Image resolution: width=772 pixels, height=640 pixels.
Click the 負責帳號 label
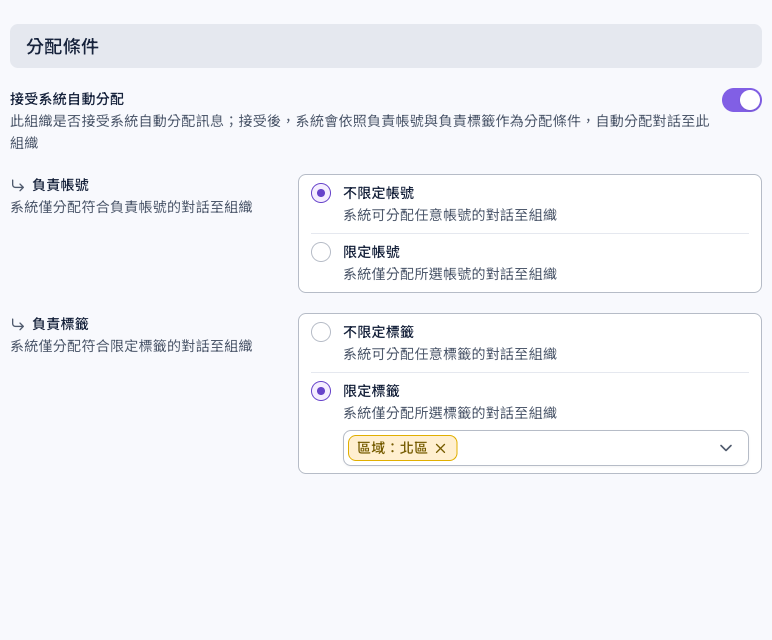click(x=60, y=185)
